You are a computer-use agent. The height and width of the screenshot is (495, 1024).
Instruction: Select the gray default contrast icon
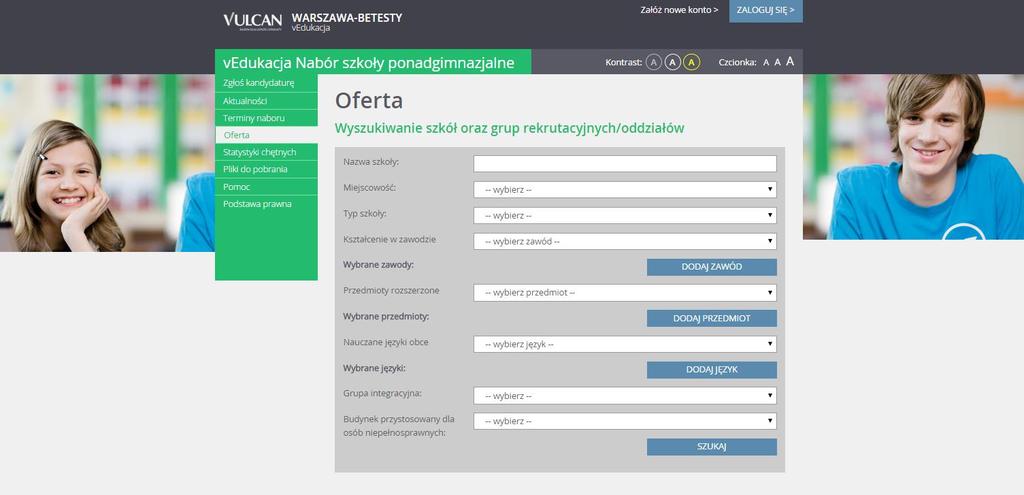[654, 62]
